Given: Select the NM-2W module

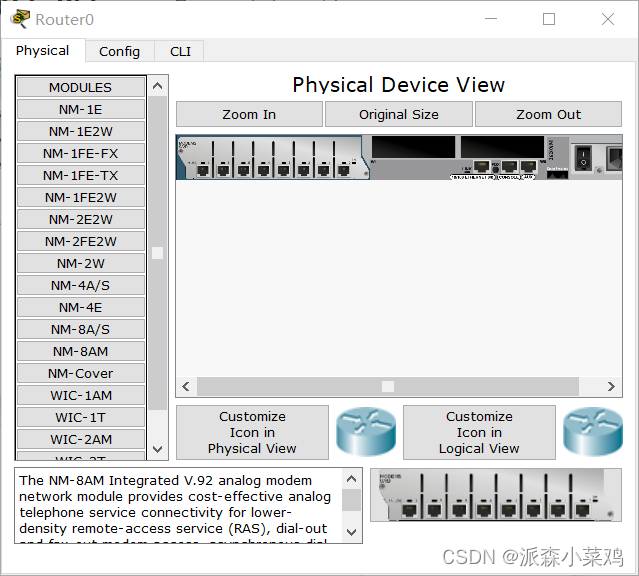Looking at the screenshot, I should 81,263.
